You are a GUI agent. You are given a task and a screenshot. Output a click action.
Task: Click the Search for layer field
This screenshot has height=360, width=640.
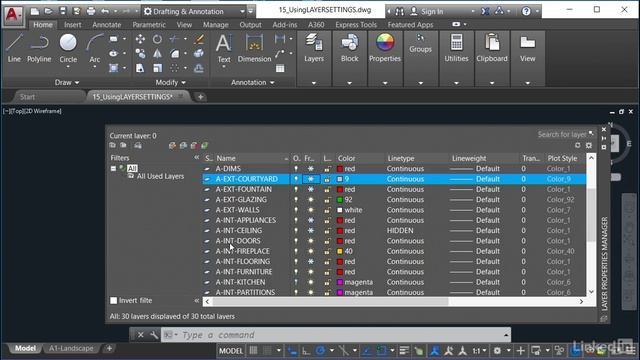pos(562,134)
